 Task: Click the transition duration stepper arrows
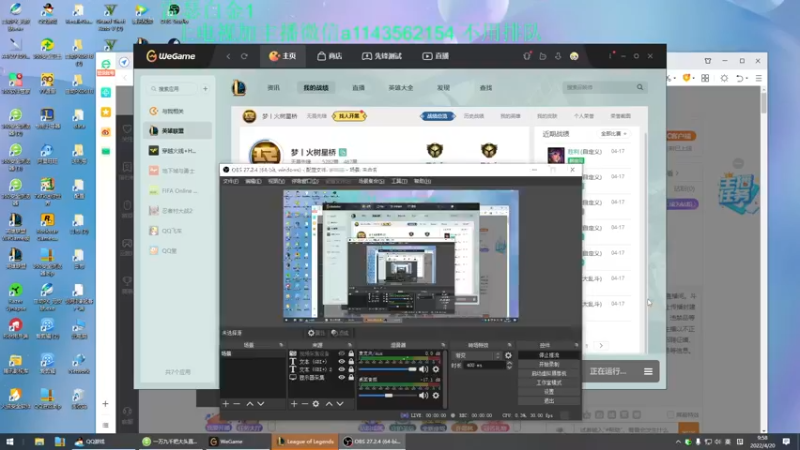(509, 365)
